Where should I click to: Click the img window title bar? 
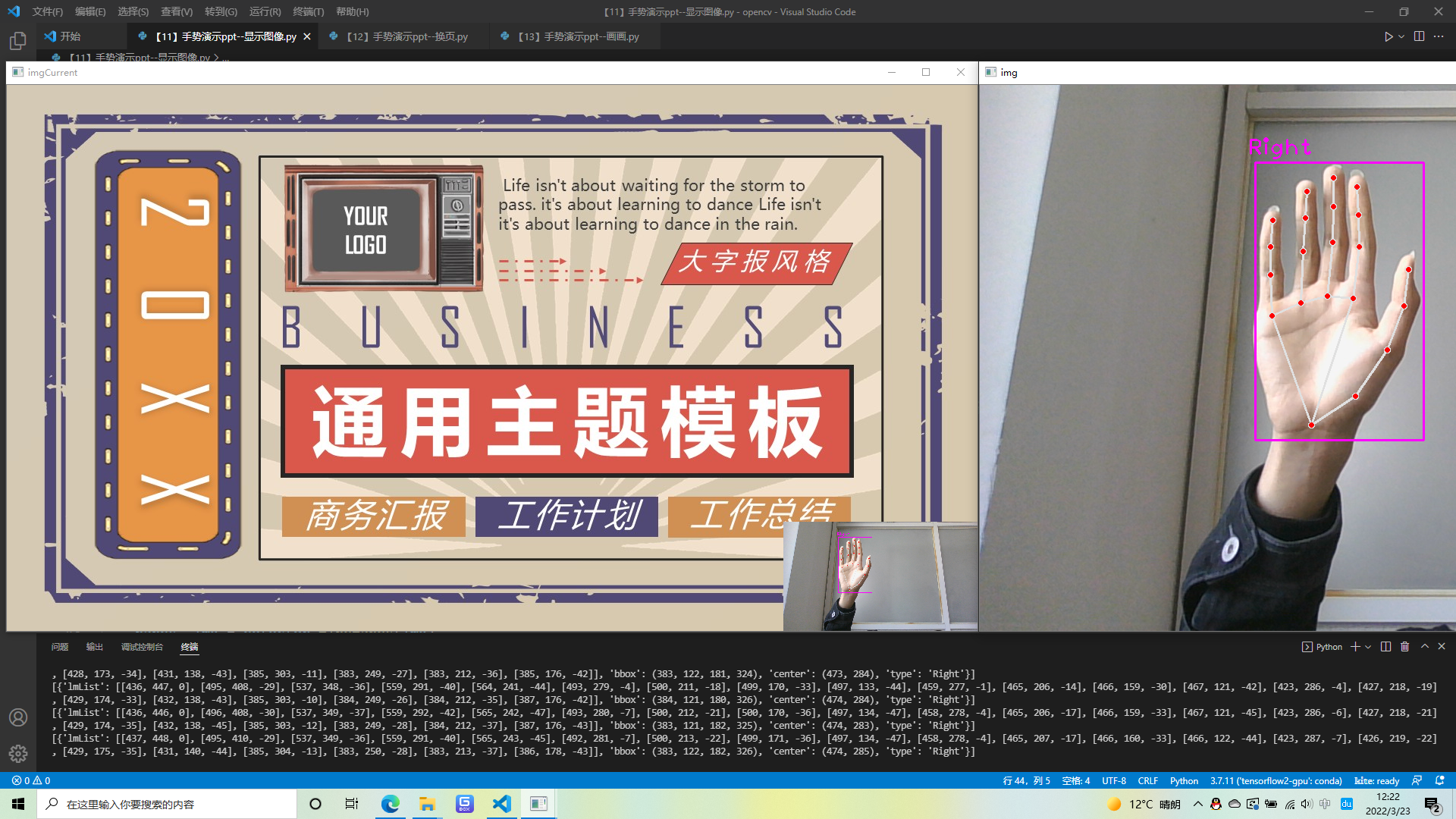[x=1217, y=72]
